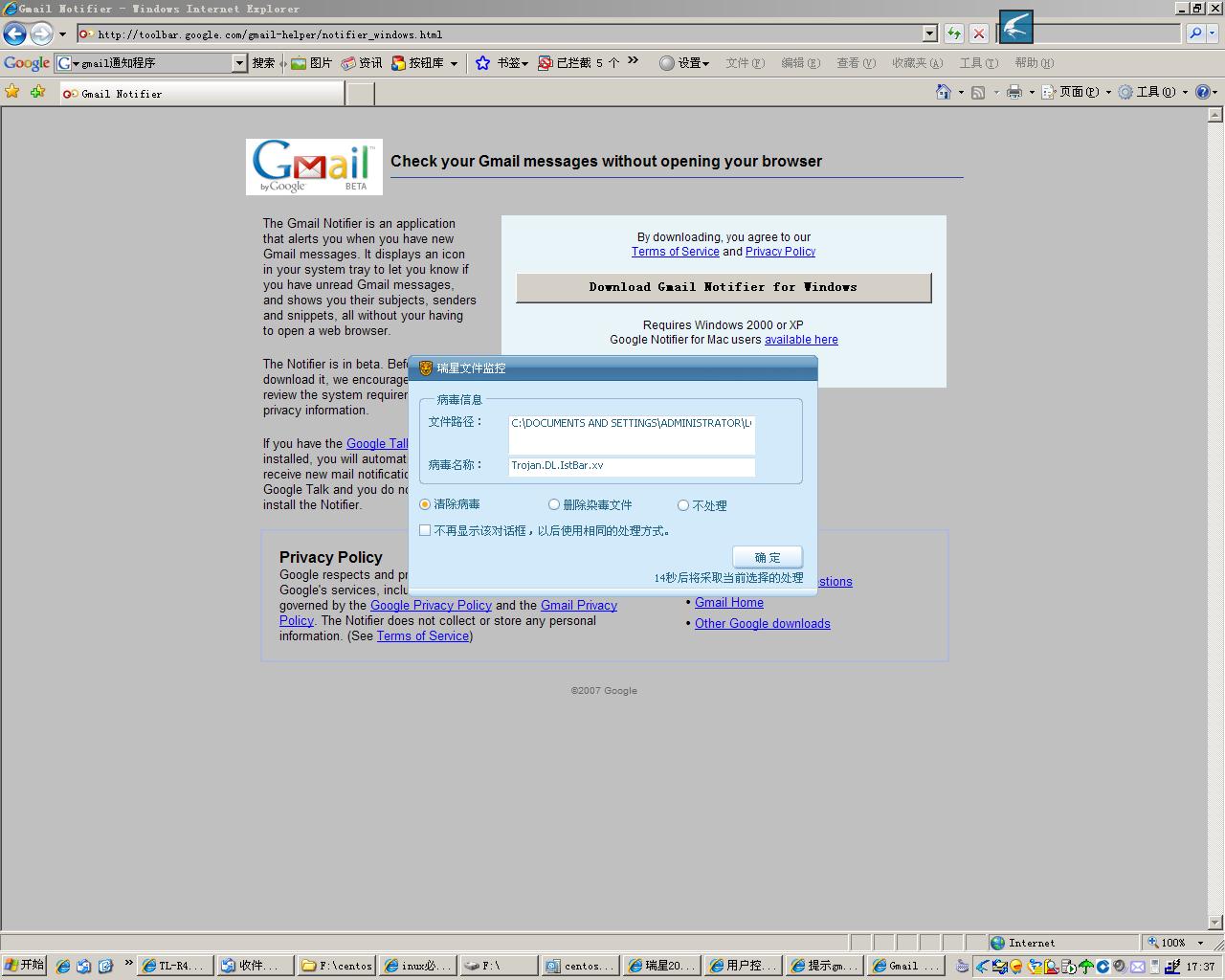Screen dimensions: 1225x980
Task: Go back with the browser Back arrow
Action: (x=14, y=34)
